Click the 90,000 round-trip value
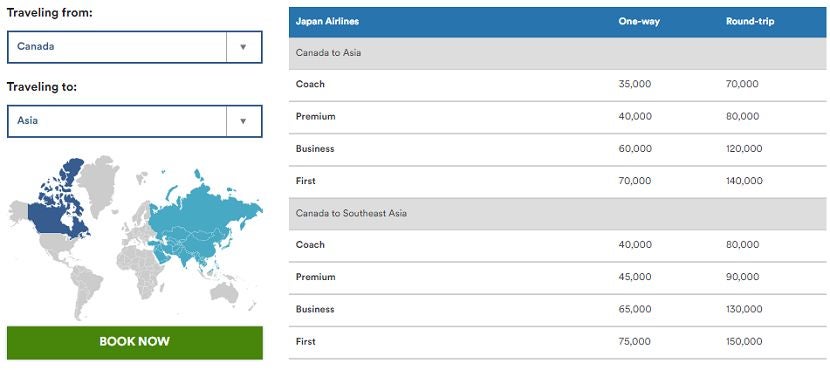The image size is (830, 370). coord(742,277)
